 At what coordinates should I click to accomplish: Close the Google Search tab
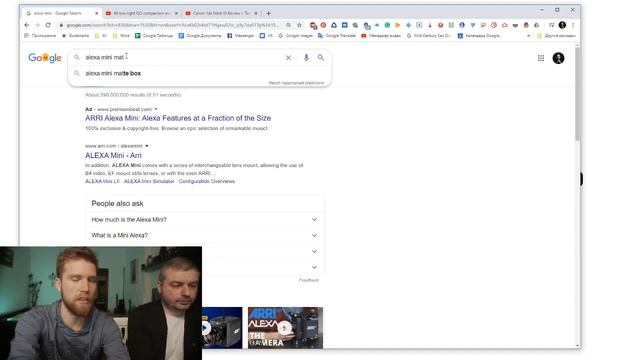coord(96,13)
